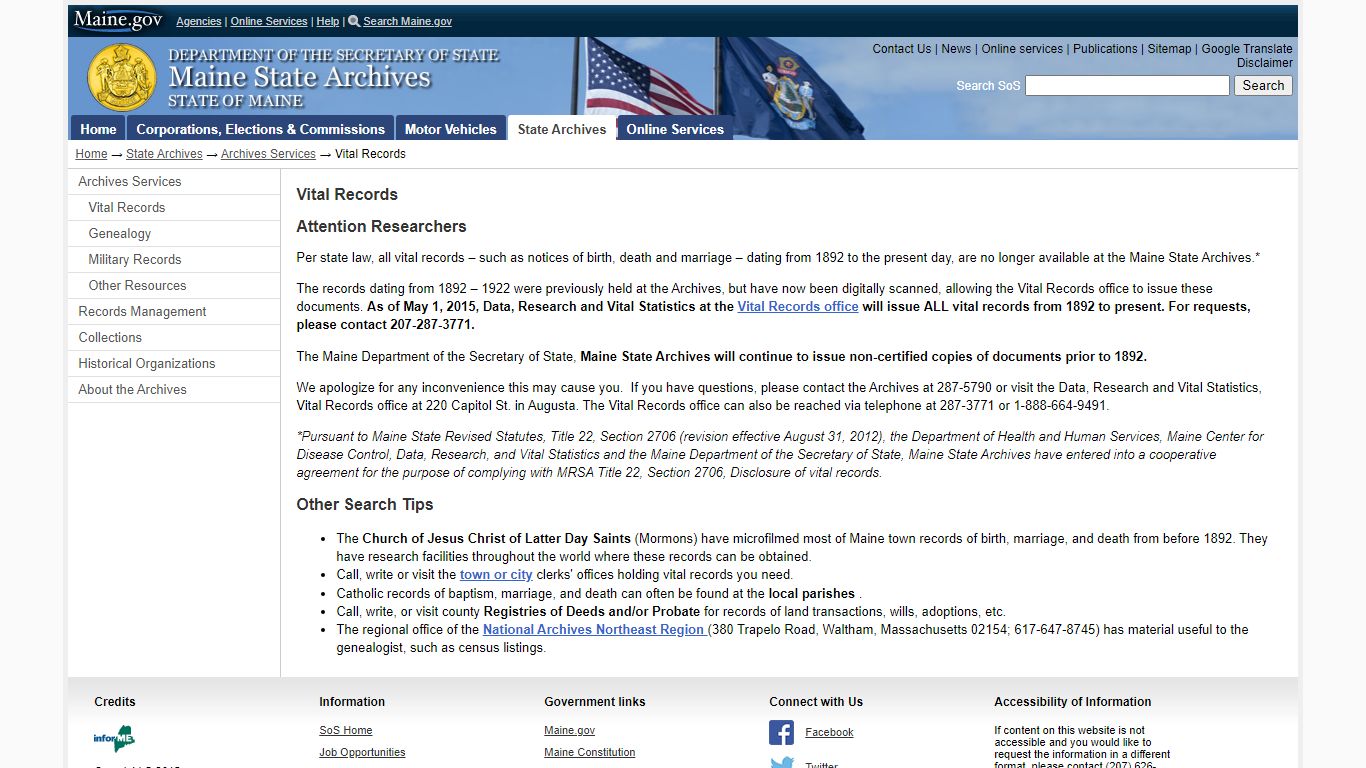Click the Maine.gov logo

[x=117, y=20]
